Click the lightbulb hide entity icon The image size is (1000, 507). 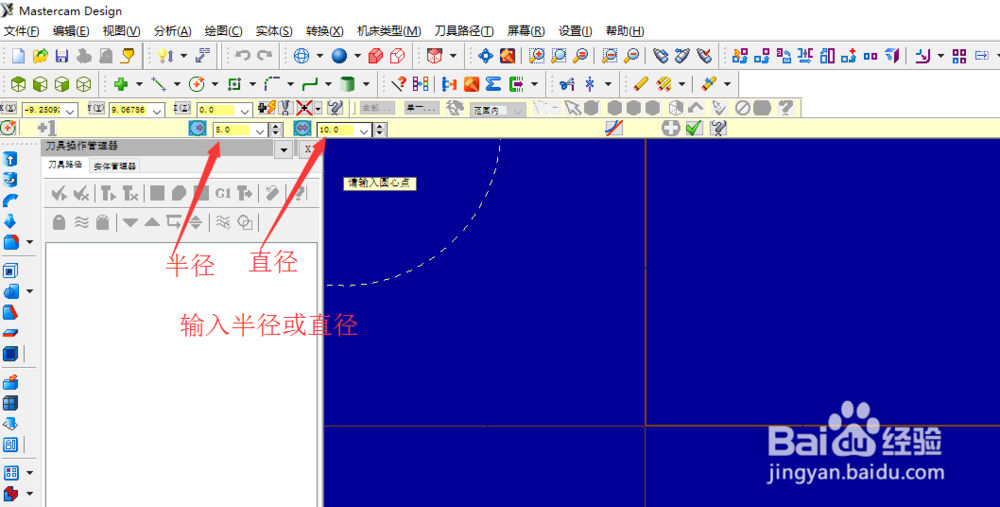[166, 56]
